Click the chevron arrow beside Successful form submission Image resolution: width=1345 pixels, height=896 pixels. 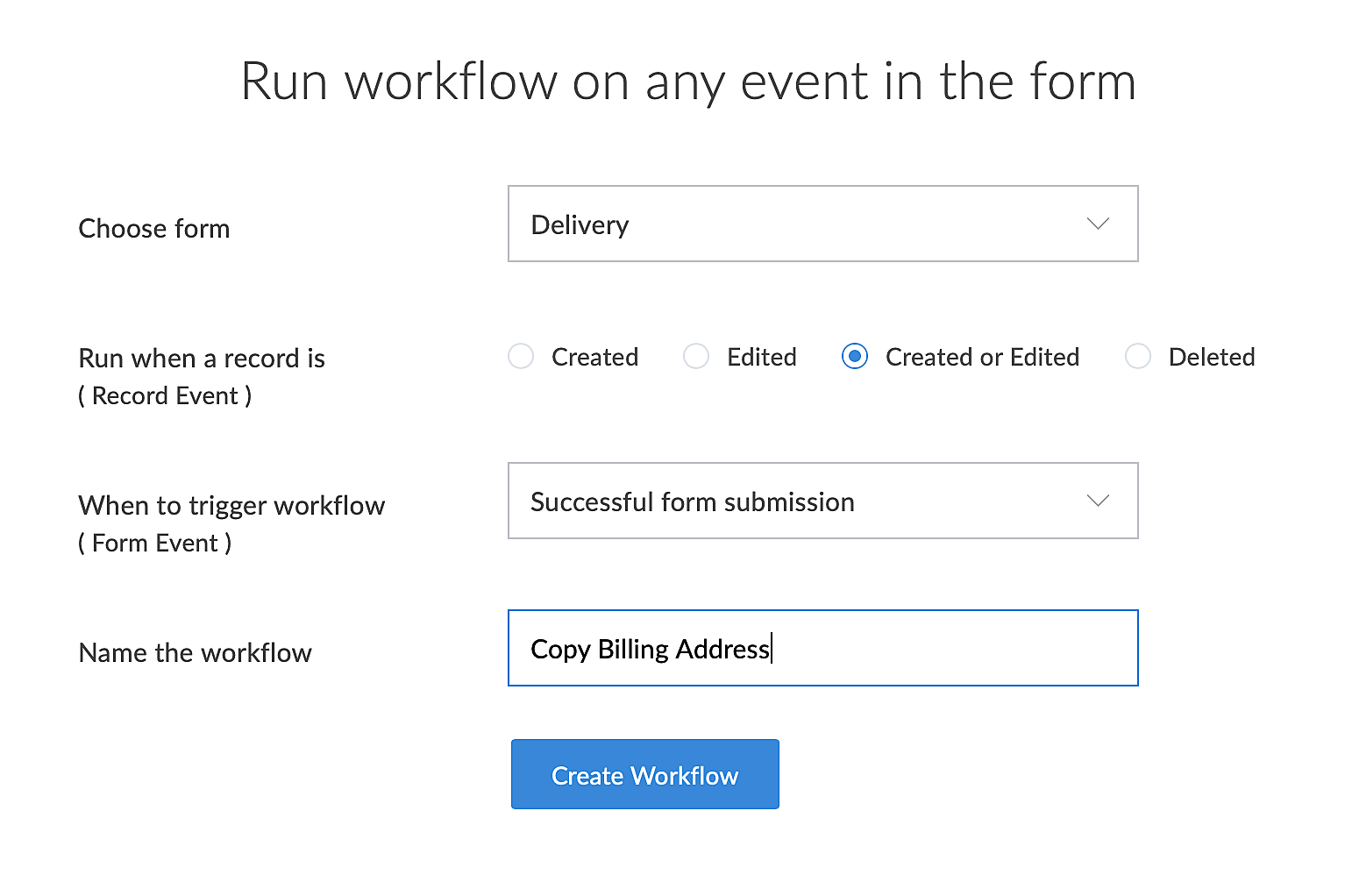click(1098, 501)
